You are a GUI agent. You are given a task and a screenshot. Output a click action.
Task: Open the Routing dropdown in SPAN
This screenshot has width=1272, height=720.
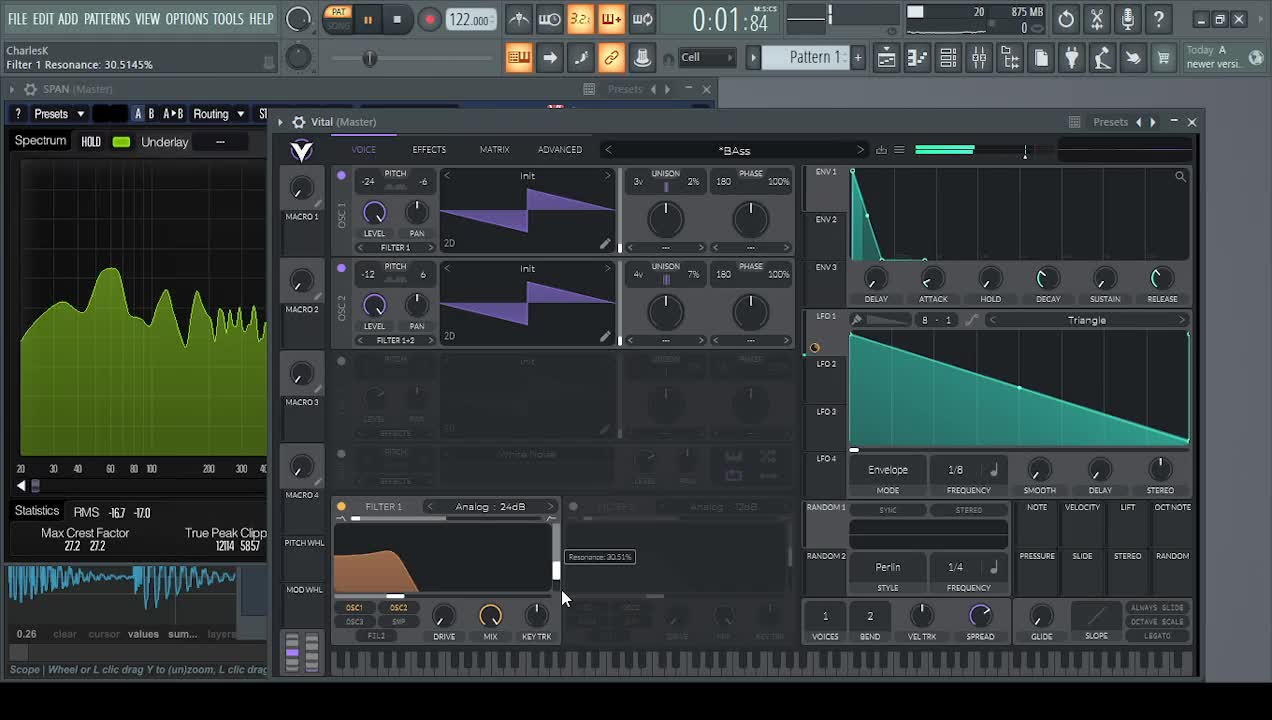[219, 114]
